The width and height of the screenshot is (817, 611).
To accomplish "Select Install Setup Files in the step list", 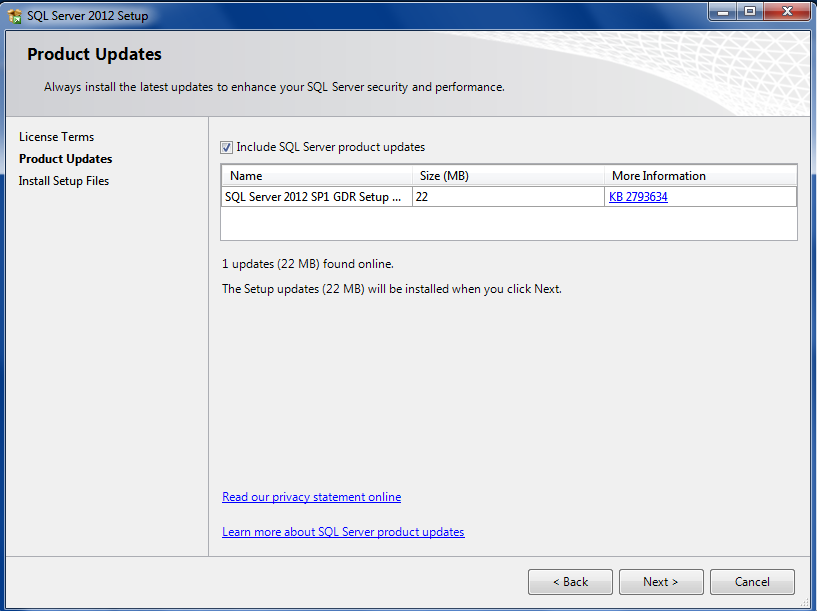I will click(64, 181).
